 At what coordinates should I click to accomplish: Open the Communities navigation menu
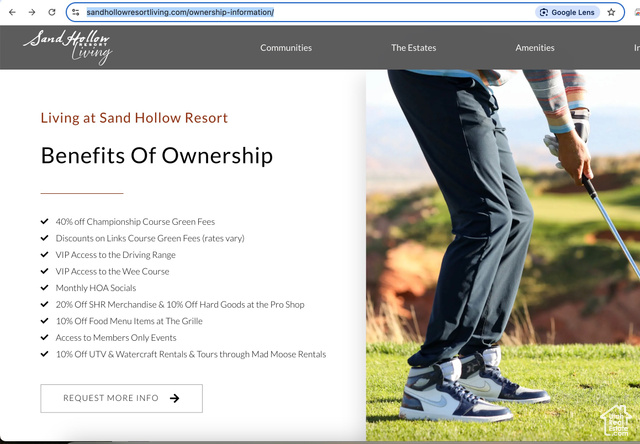pos(286,48)
